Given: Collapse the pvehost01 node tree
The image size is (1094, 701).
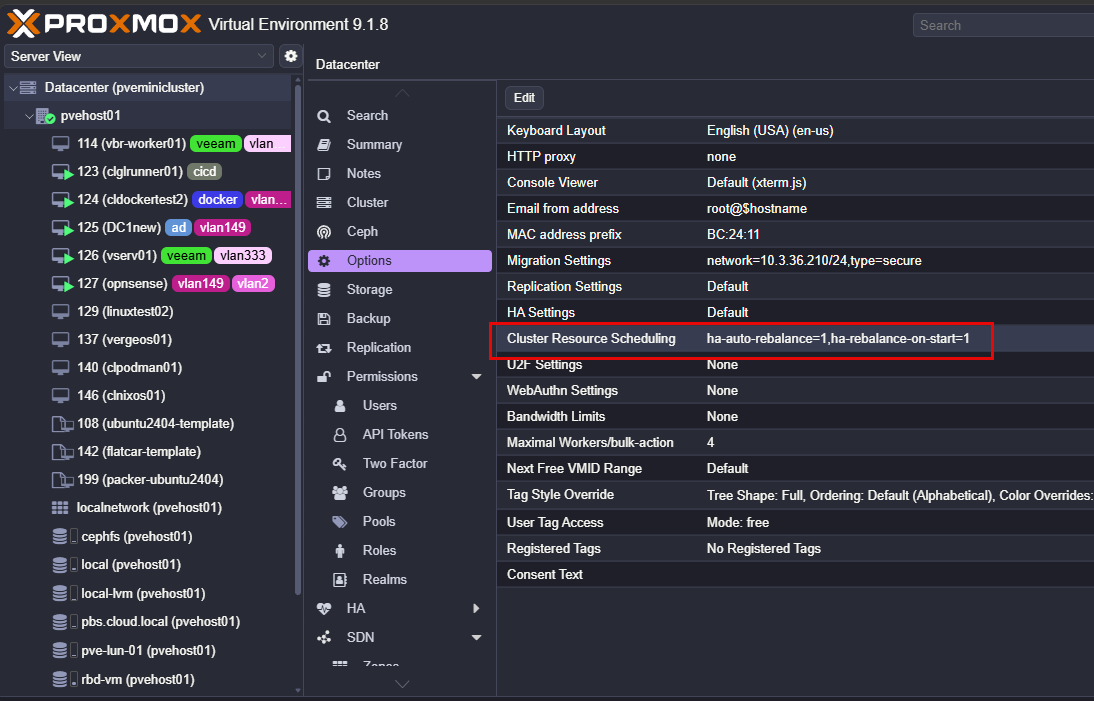Looking at the screenshot, I should 29,116.
